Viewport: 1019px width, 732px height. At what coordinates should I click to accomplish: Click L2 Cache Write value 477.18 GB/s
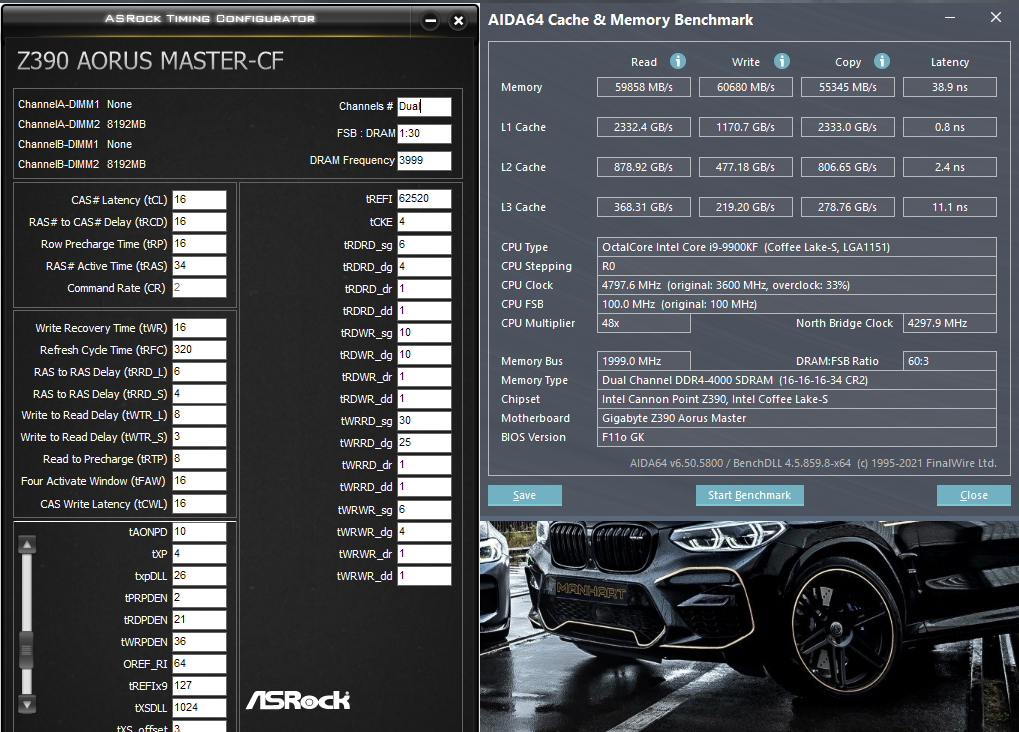pos(746,167)
